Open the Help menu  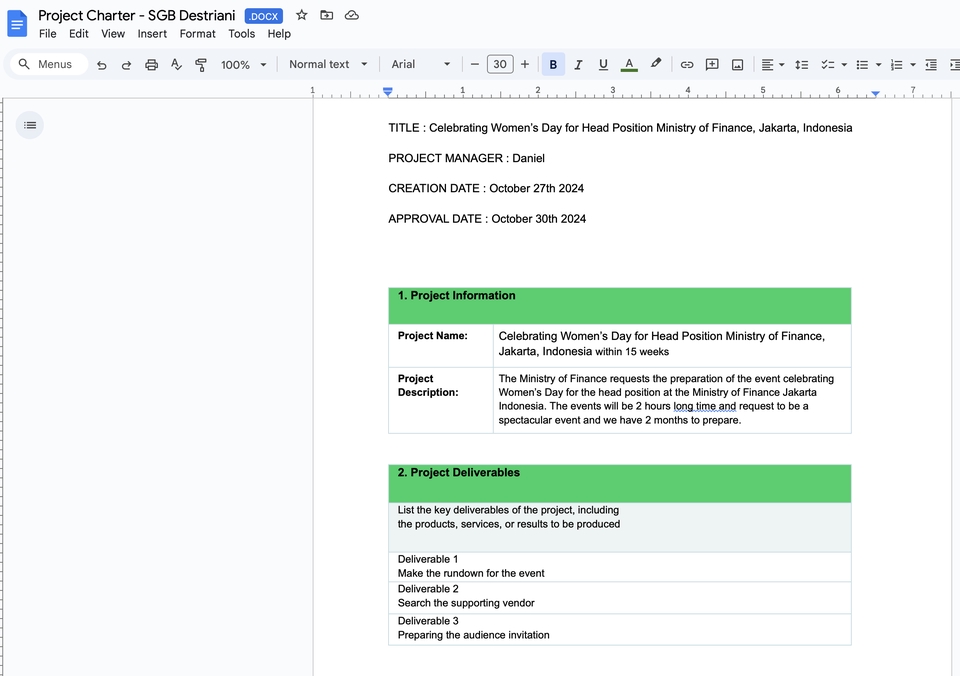pyautogui.click(x=279, y=34)
